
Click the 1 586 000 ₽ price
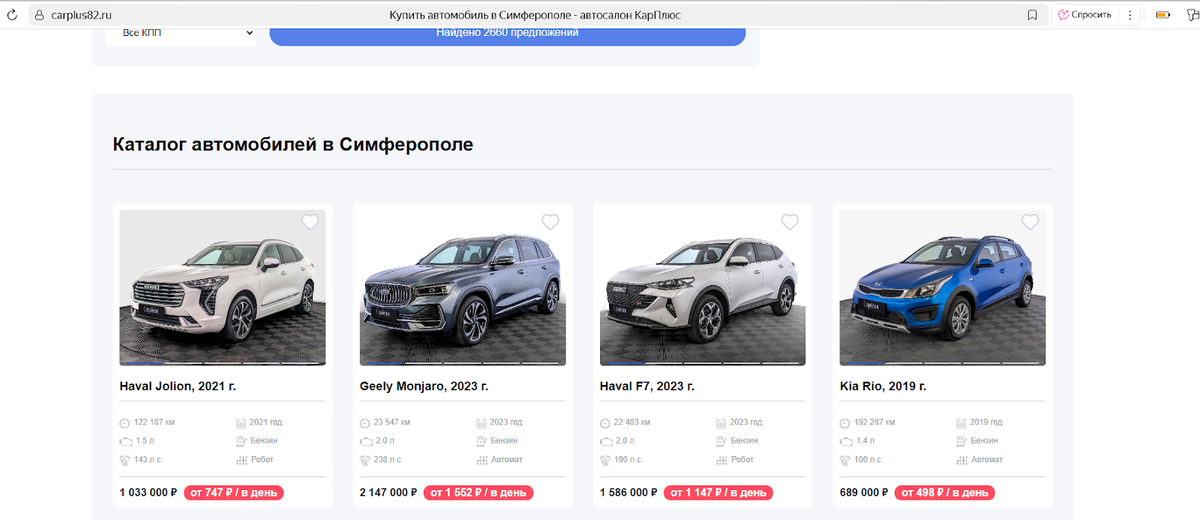[x=628, y=493]
